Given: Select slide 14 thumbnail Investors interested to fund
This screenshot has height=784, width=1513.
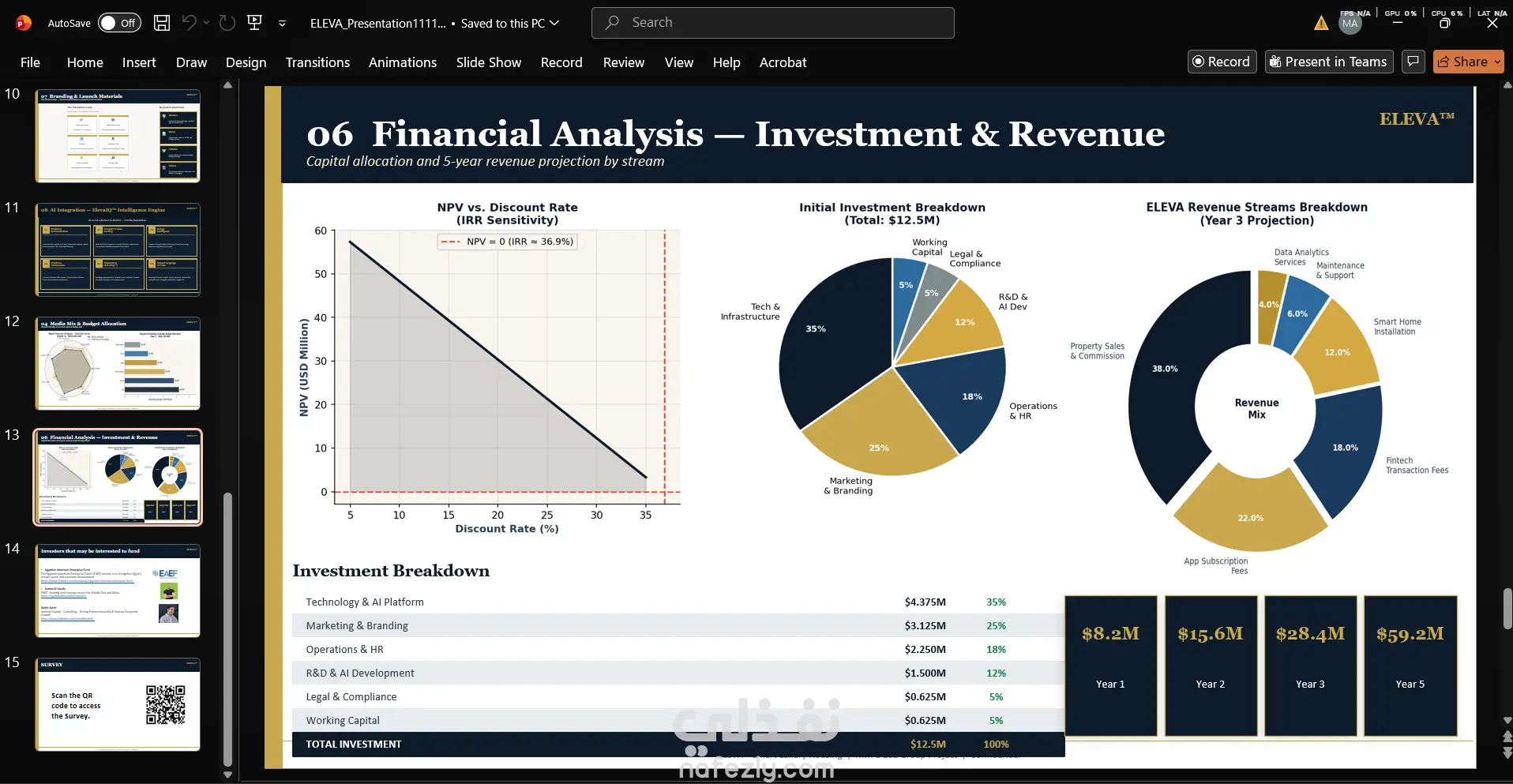Looking at the screenshot, I should pos(118,591).
